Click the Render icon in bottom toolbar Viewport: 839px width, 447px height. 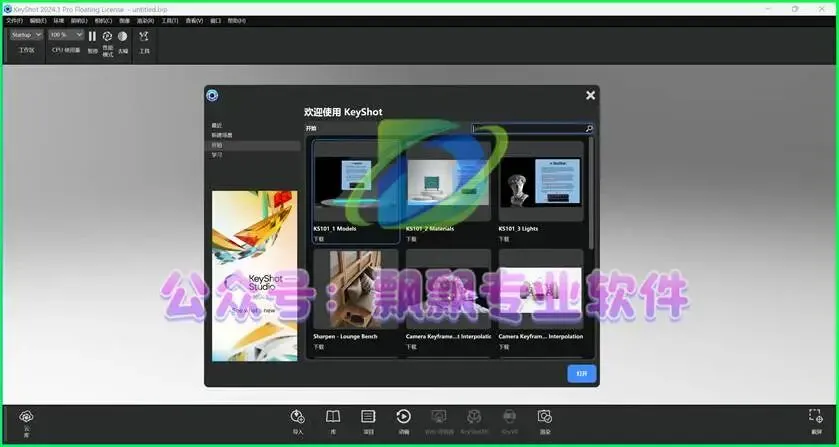pyautogui.click(x=545, y=416)
